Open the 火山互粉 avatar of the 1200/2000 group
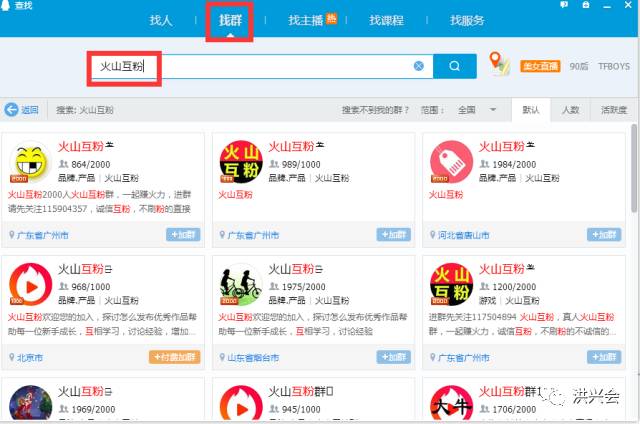Viewport: 640px width, 424px height. [x=451, y=284]
